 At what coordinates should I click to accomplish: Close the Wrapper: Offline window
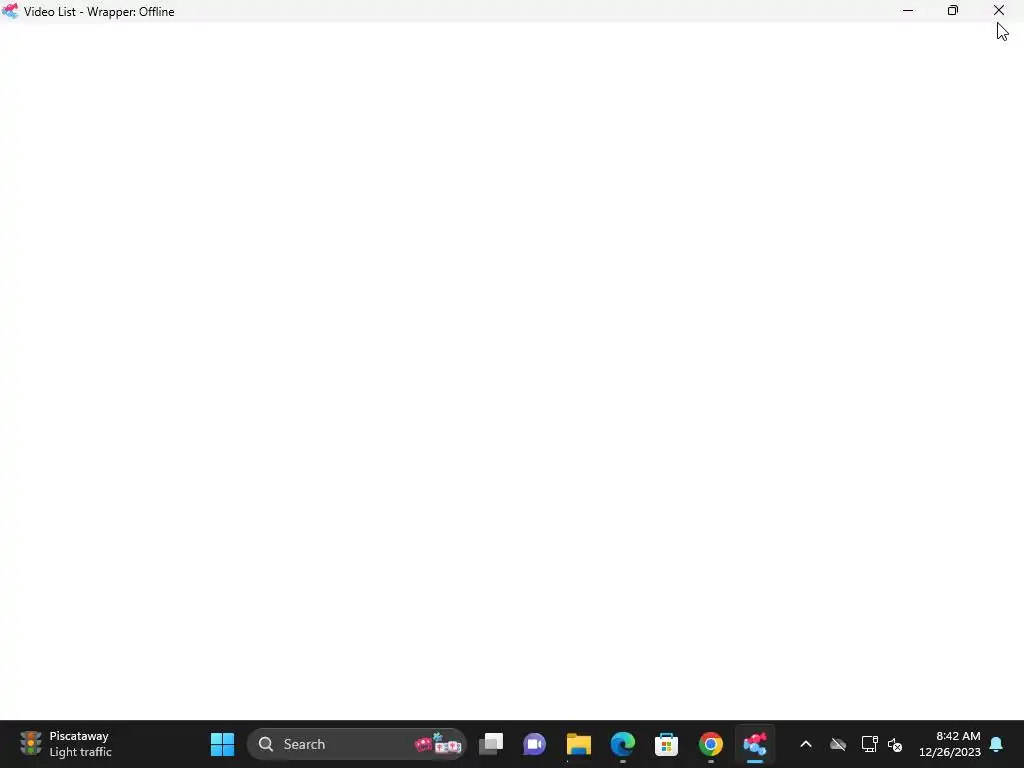click(999, 10)
